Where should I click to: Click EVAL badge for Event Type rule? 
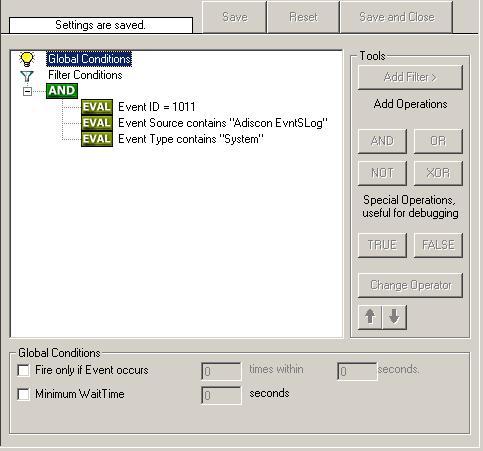click(97, 139)
